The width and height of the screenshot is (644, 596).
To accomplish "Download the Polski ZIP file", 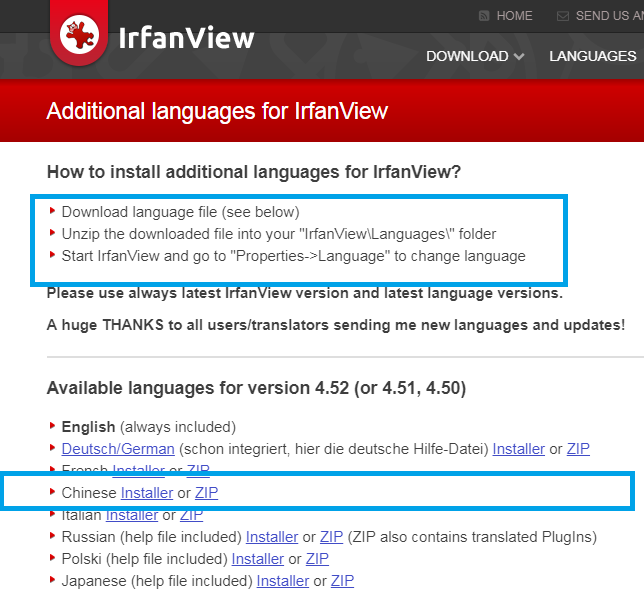I will (x=317, y=559).
